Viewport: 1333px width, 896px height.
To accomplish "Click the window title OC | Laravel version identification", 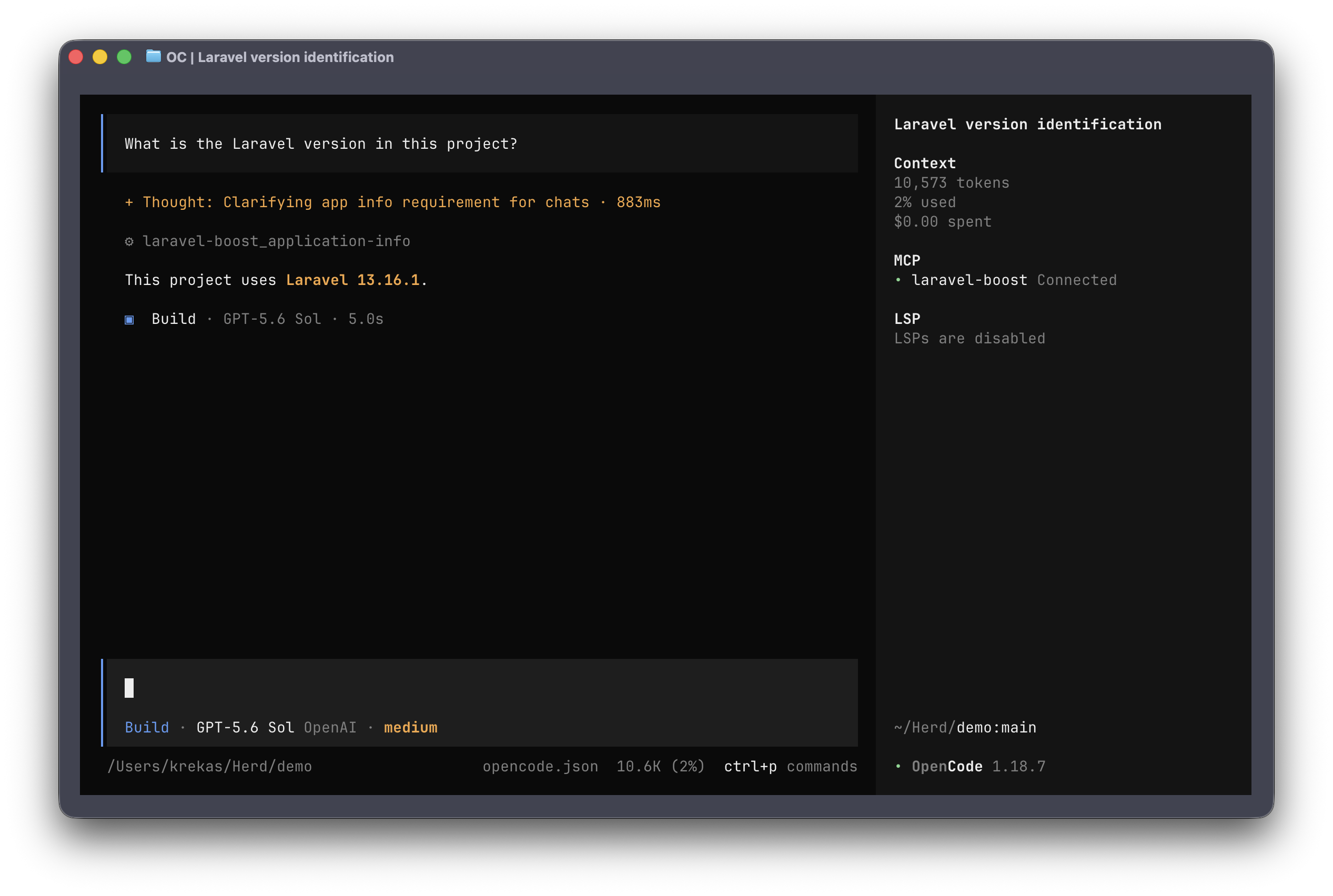I will click(279, 57).
